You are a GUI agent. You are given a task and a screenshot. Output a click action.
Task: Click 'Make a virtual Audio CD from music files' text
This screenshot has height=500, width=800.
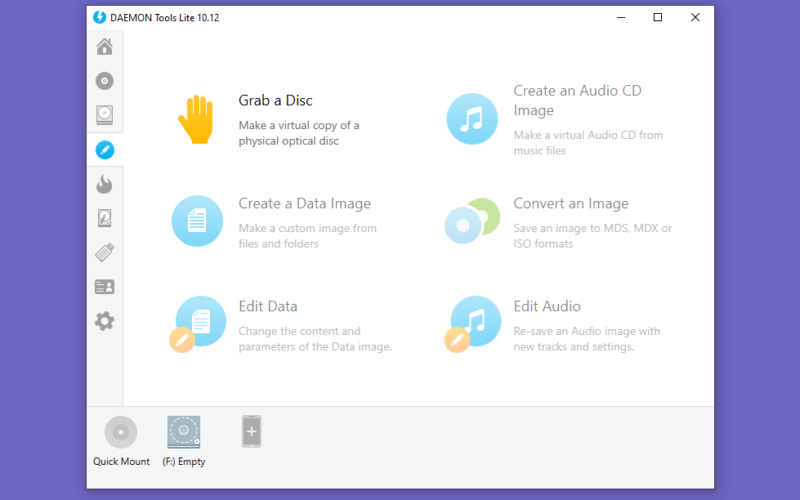[x=588, y=143]
